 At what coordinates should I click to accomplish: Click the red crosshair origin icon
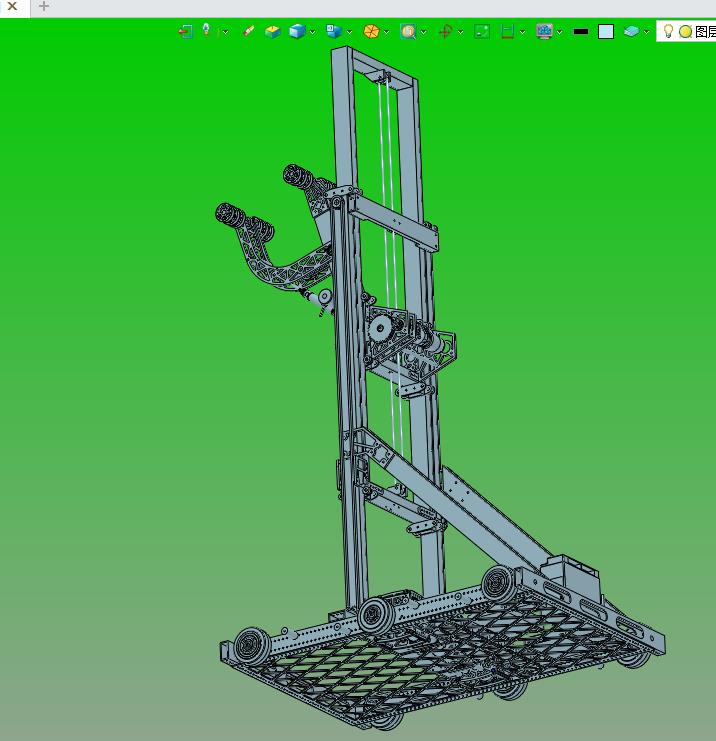[445, 32]
